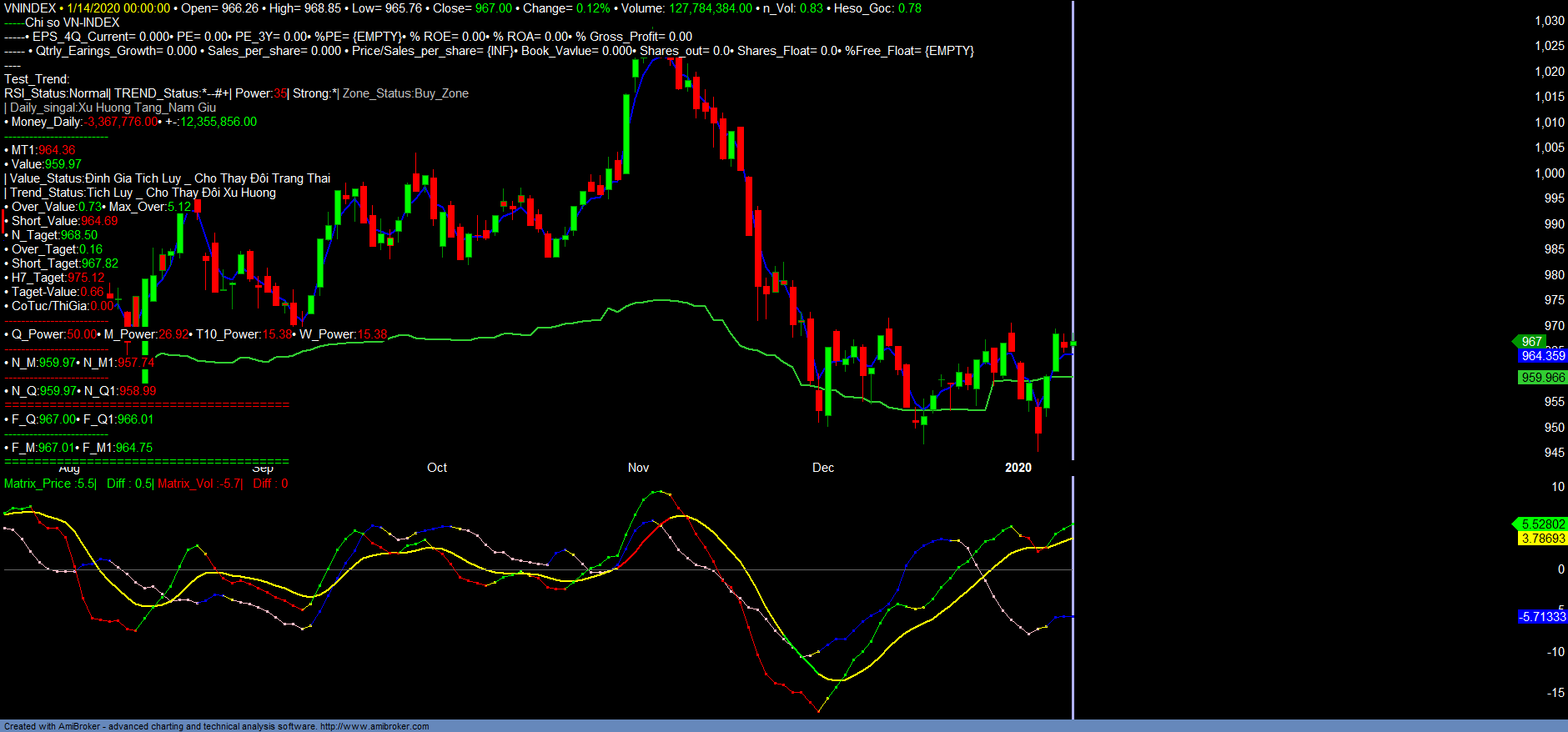1568x732 pixels.
Task: Click the Matrix_Price :5.5 indicator title
Action: 49,484
